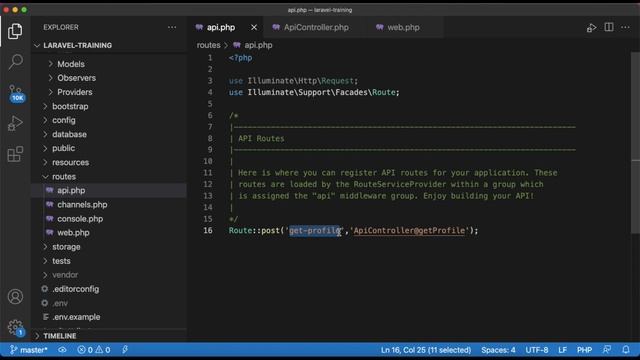Image resolution: width=640 pixels, height=360 pixels.
Task: Click Ln 16, Col 25 cursor position
Action: point(426,350)
